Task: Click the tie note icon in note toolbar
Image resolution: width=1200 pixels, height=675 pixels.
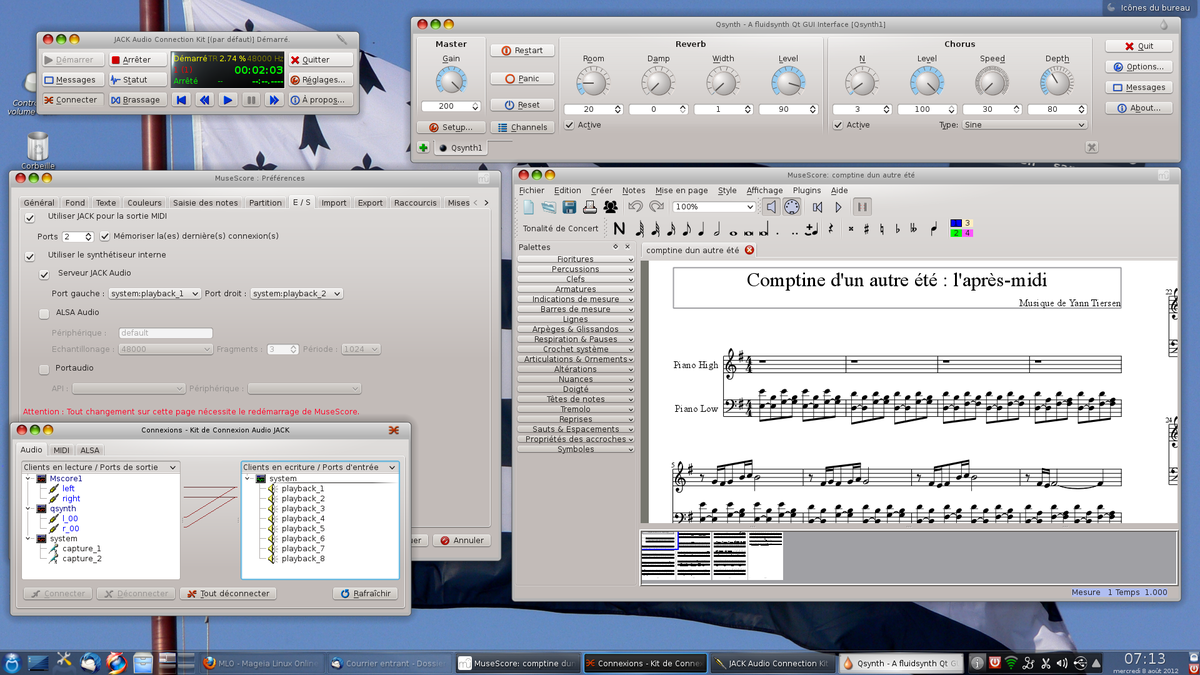Action: (810, 229)
